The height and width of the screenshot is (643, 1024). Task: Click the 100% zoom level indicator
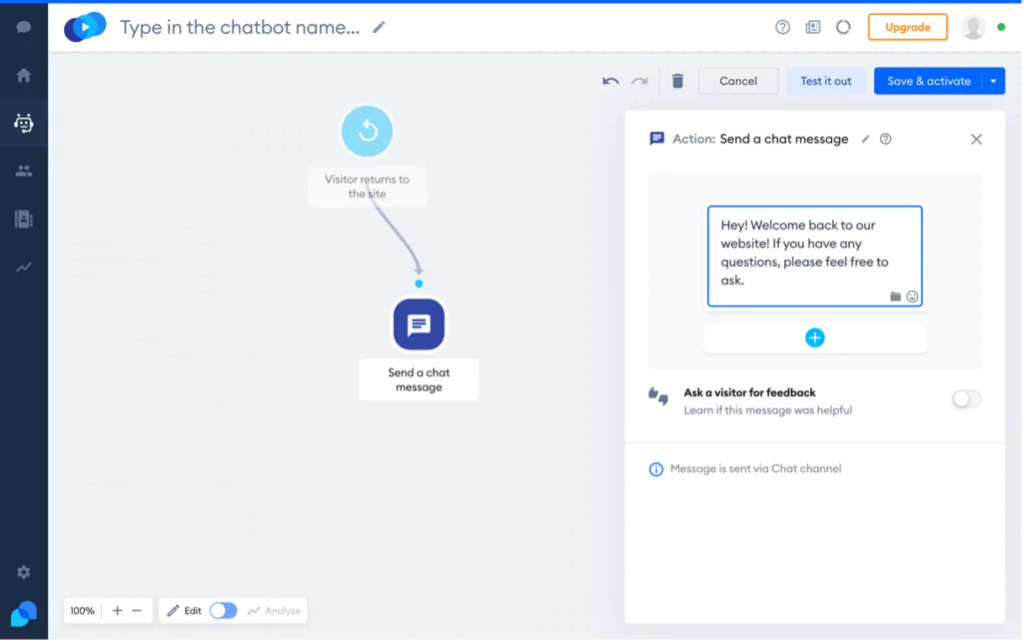(x=82, y=610)
